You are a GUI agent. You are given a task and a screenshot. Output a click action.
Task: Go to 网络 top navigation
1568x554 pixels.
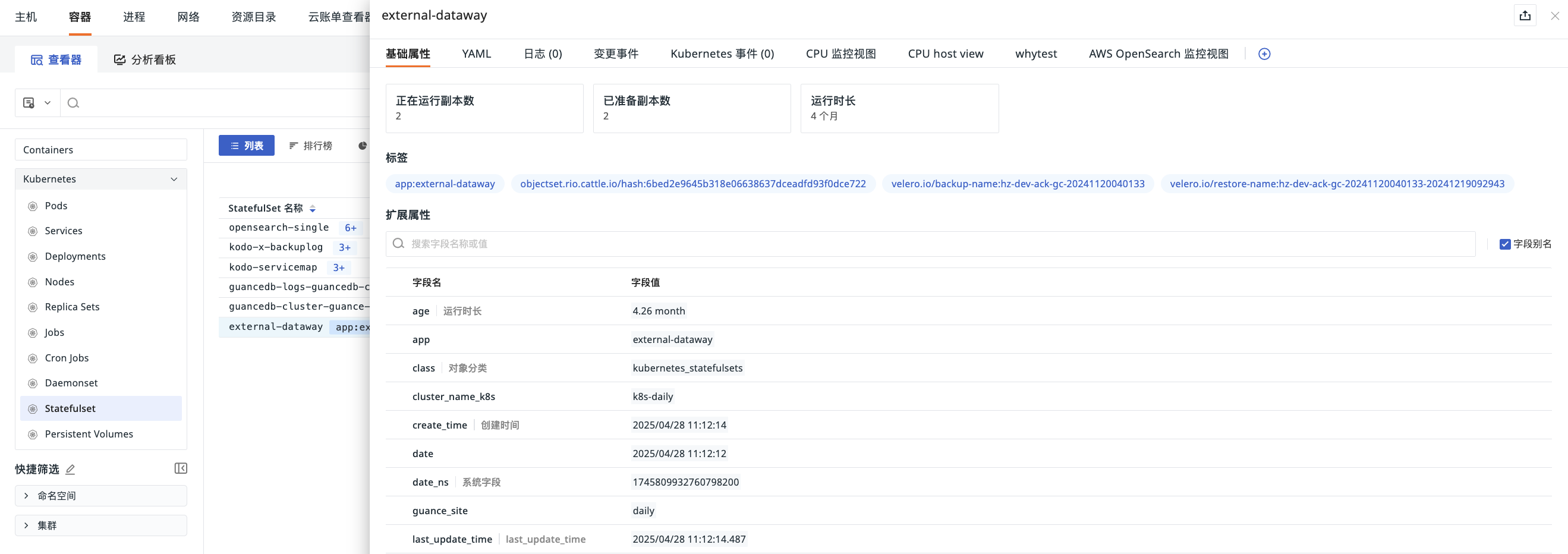click(188, 17)
